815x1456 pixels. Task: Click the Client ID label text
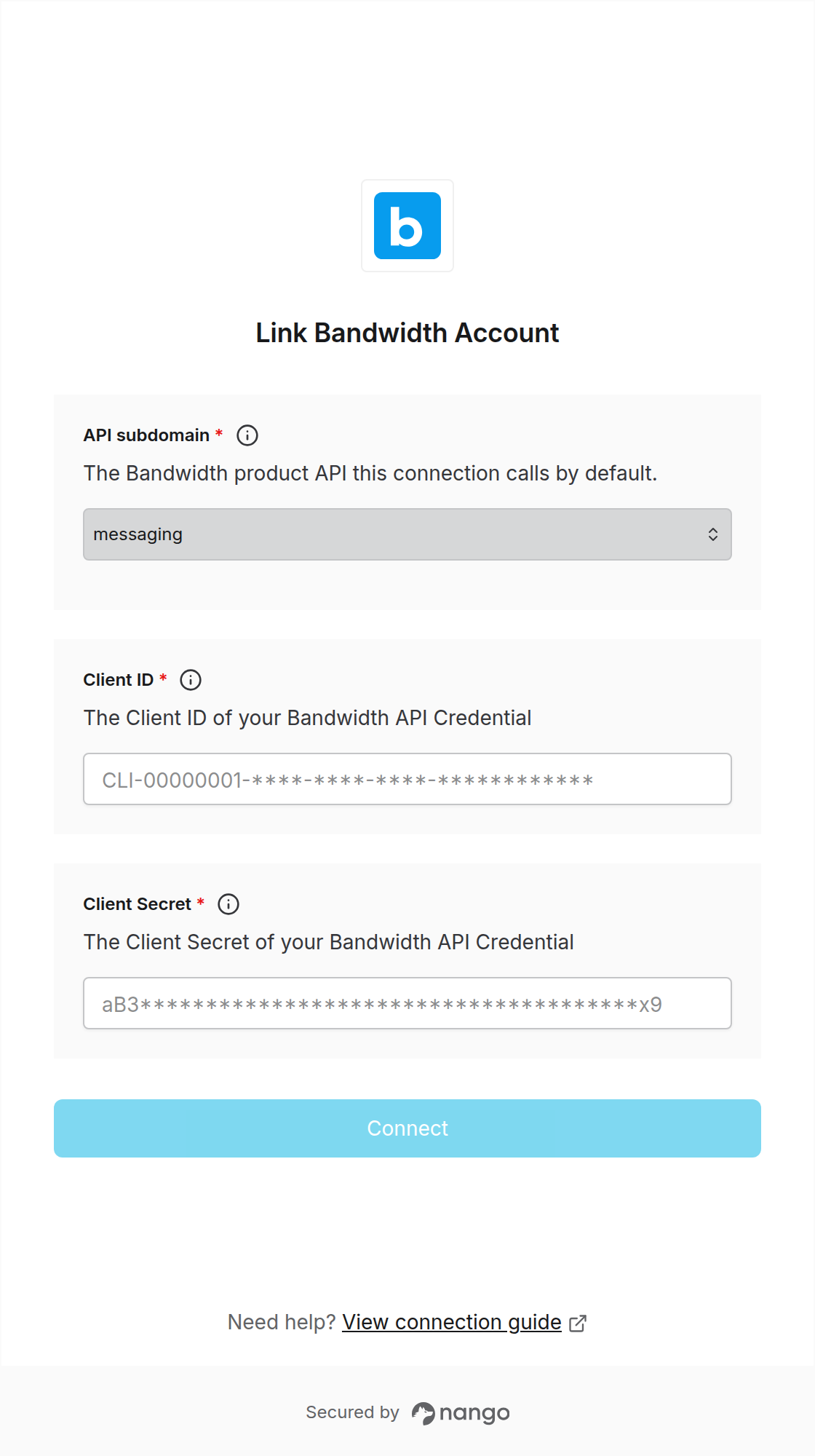click(119, 680)
